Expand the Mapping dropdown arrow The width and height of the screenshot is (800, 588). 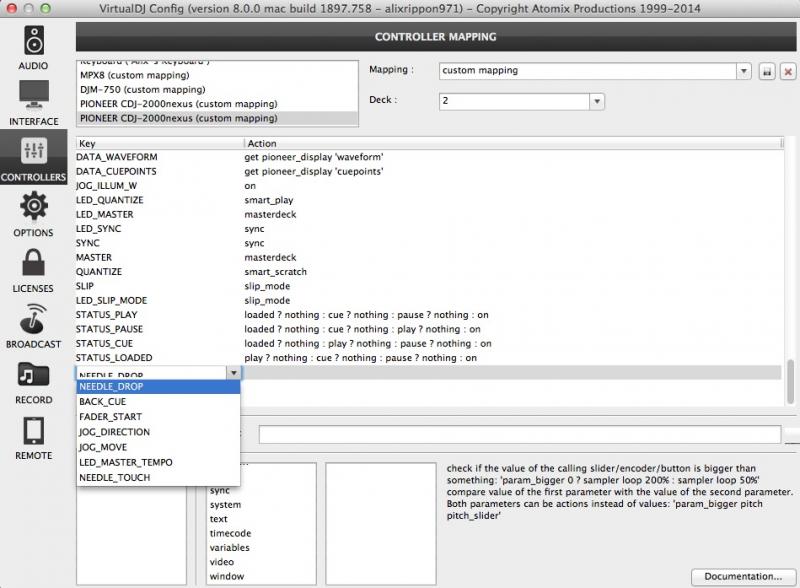[744, 71]
